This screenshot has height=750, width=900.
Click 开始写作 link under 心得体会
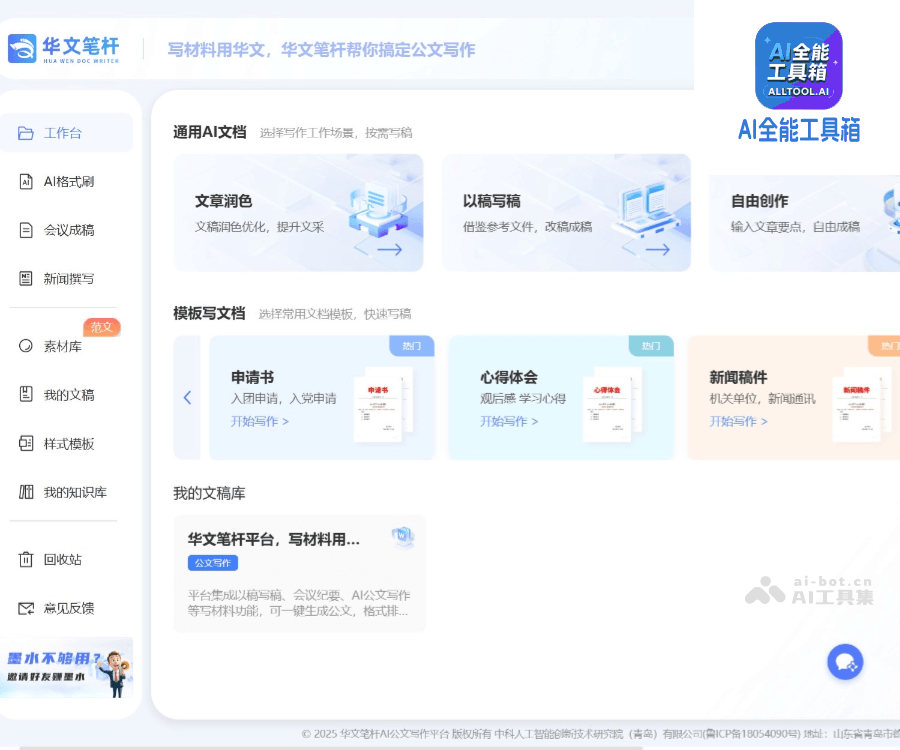pos(509,421)
